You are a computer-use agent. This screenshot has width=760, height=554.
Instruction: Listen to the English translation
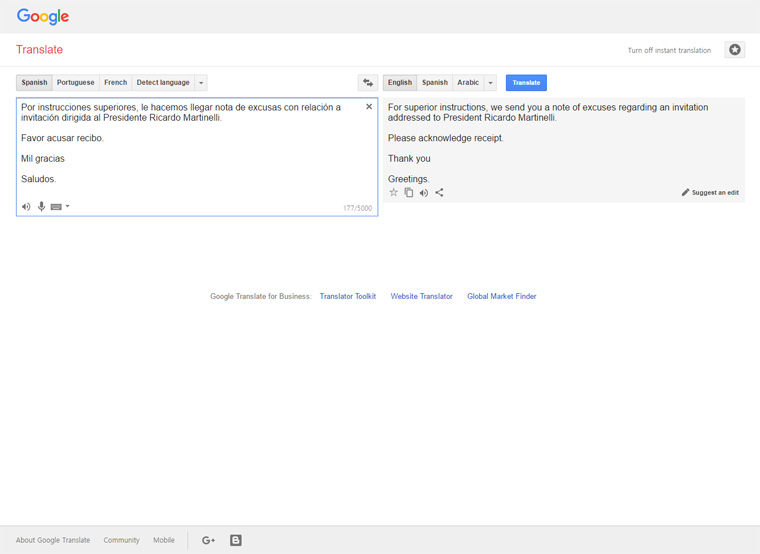(424, 193)
